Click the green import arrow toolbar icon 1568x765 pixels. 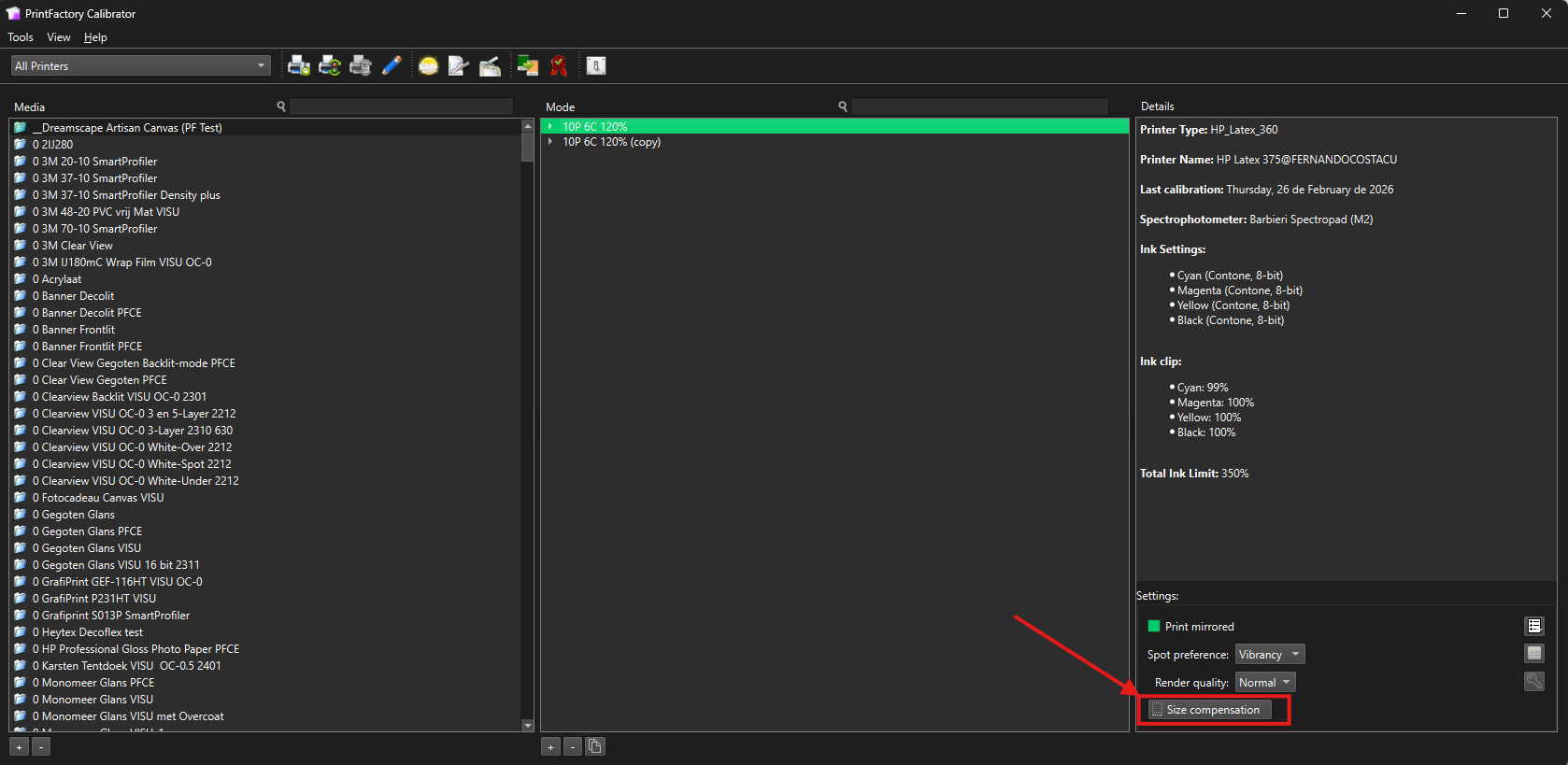(x=528, y=65)
